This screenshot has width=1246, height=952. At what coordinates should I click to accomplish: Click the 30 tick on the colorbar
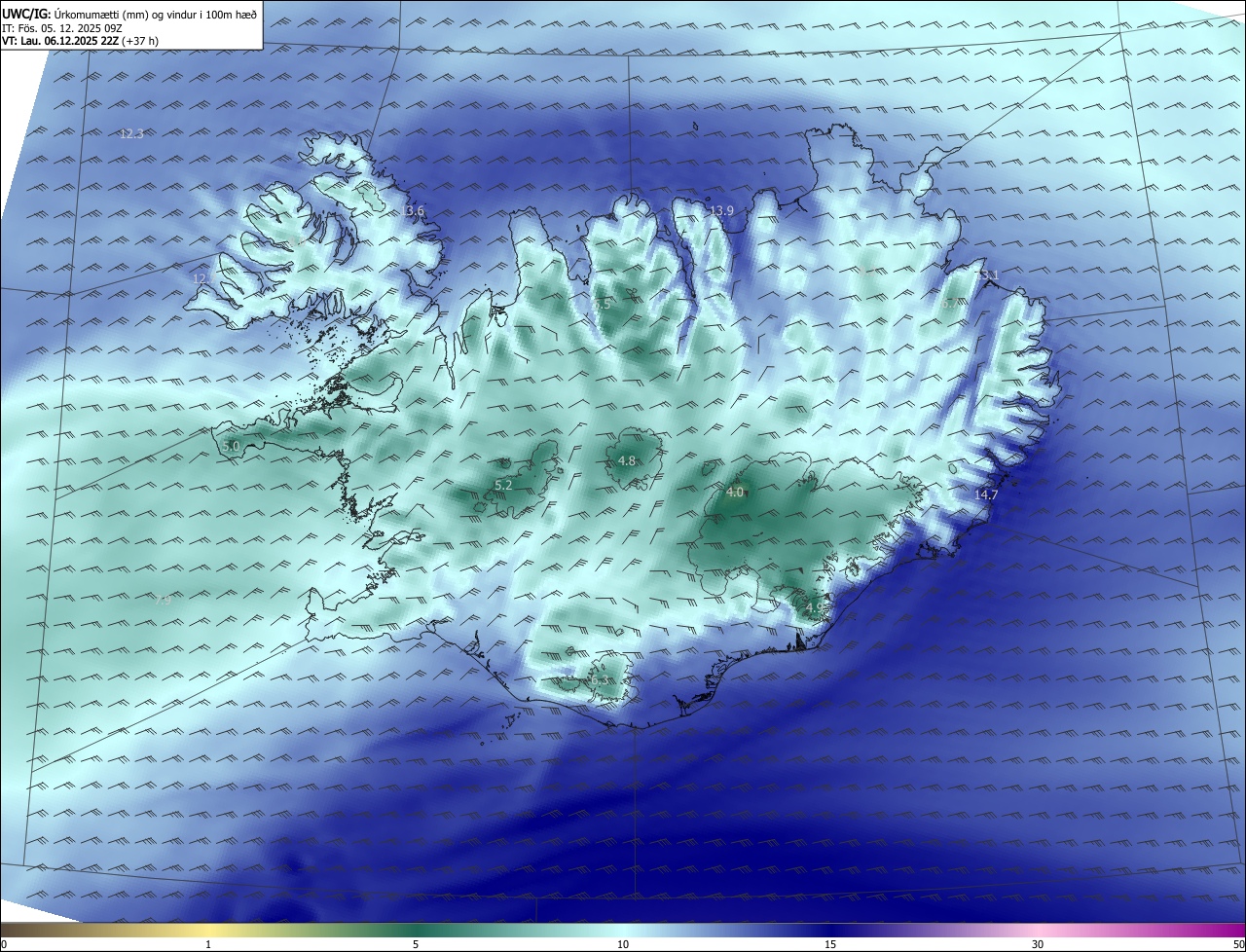tap(1038, 944)
